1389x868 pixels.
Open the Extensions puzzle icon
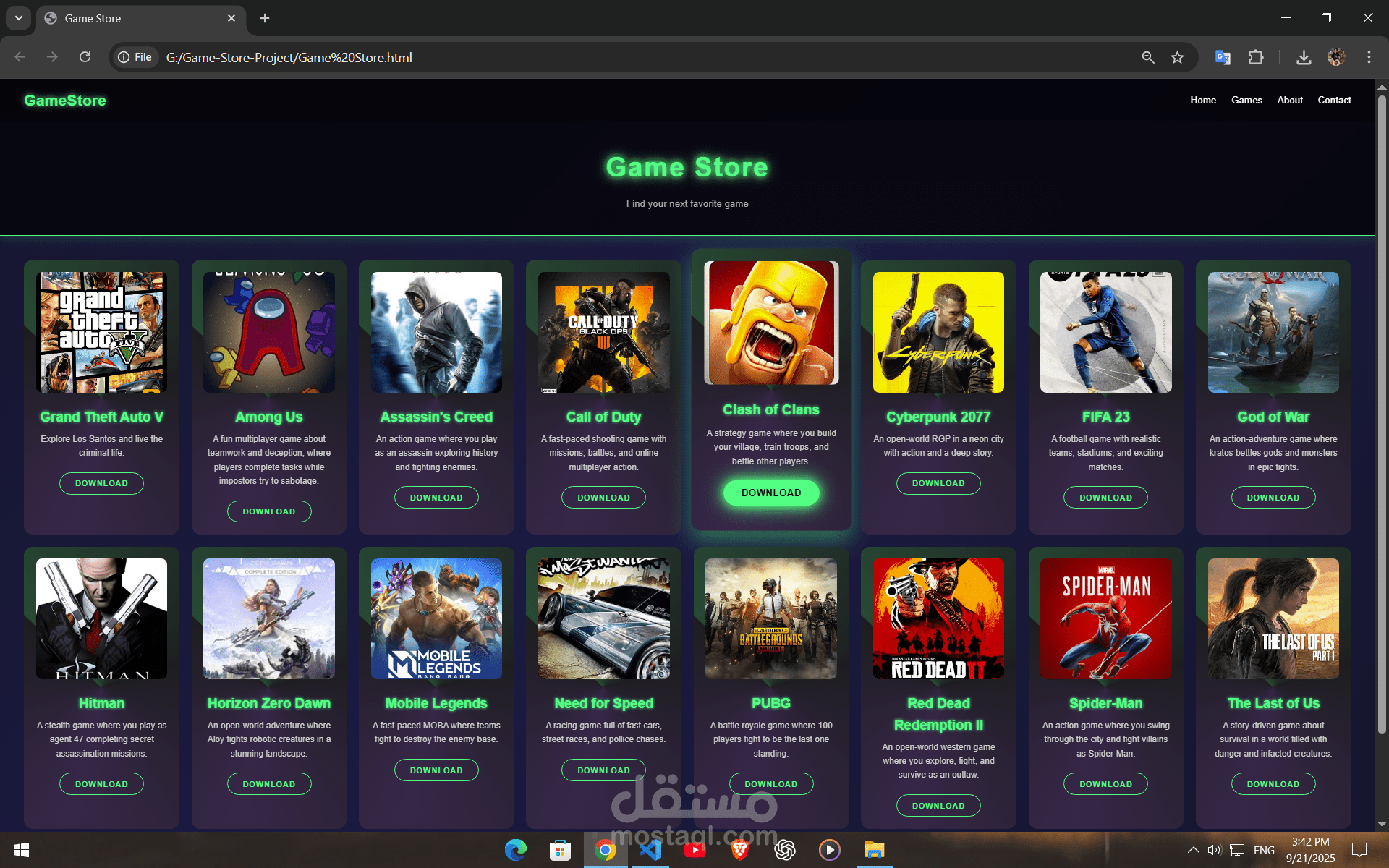click(1256, 57)
